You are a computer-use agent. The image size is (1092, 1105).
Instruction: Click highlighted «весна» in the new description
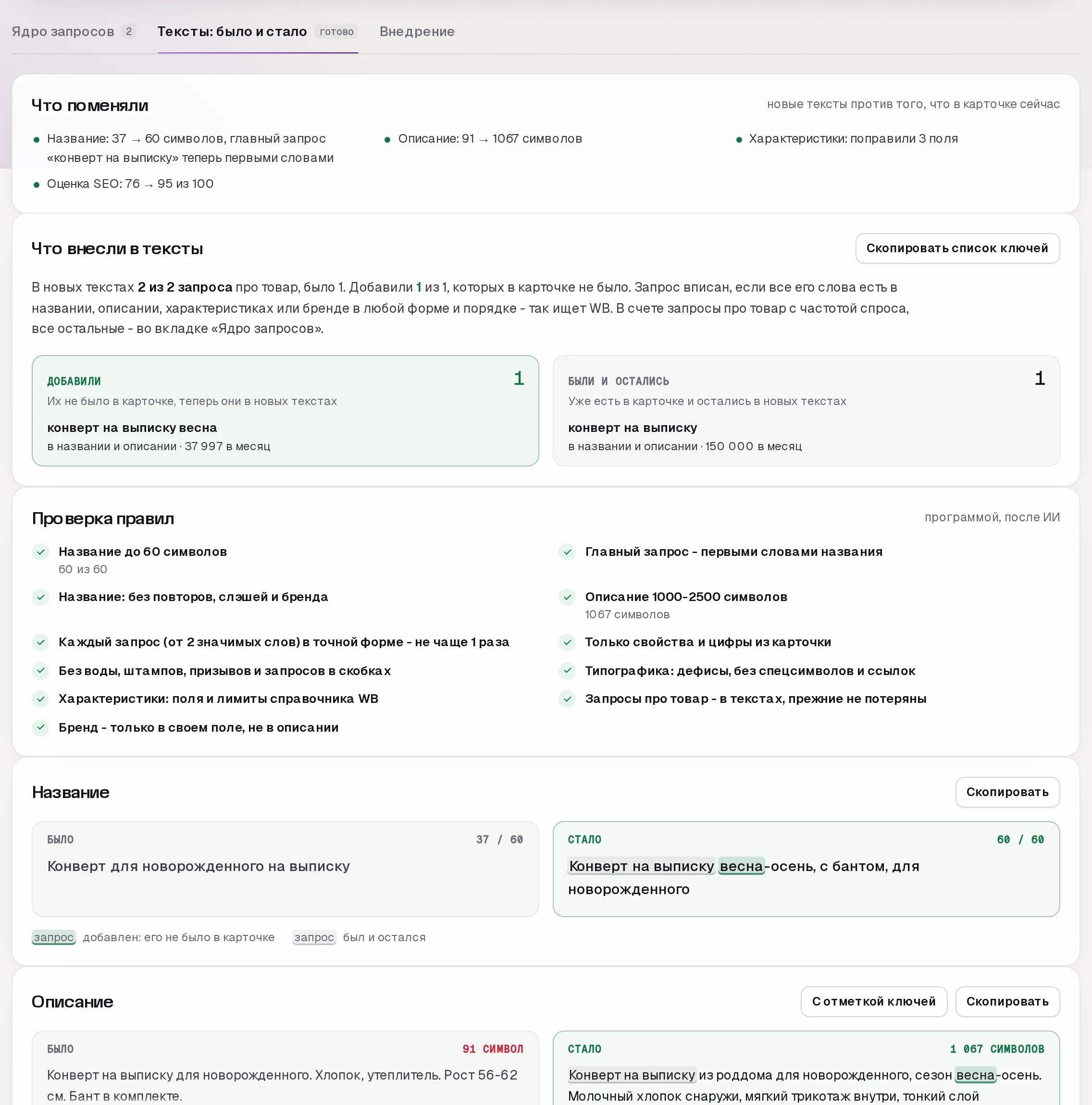coord(975,1075)
